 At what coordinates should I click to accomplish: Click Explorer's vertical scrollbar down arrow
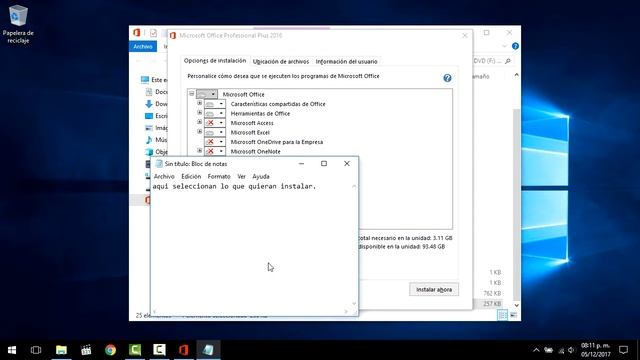coord(516,305)
